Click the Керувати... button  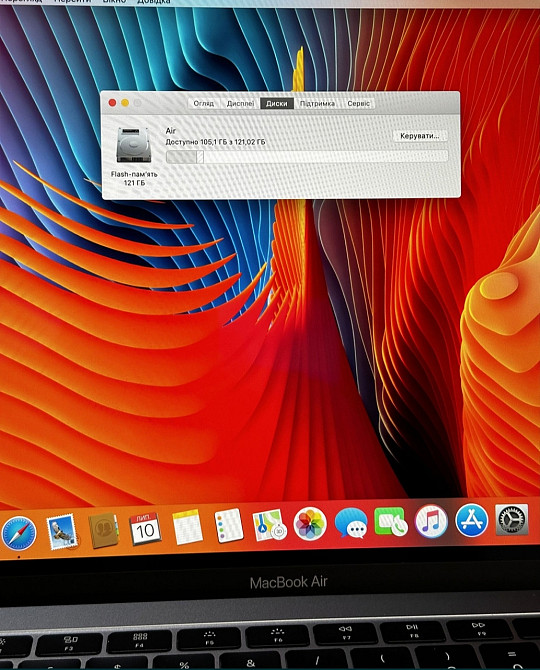click(420, 136)
